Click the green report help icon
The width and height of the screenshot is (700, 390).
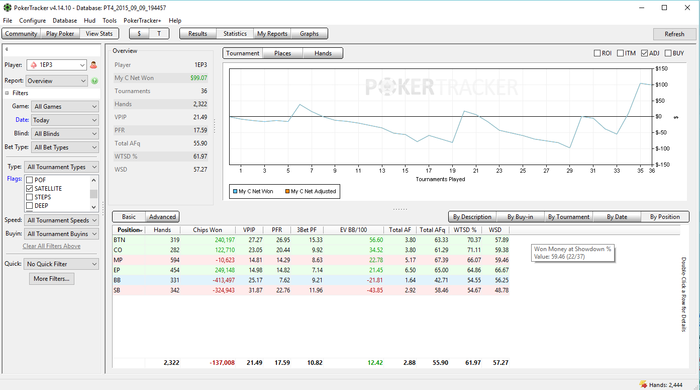(x=95, y=81)
